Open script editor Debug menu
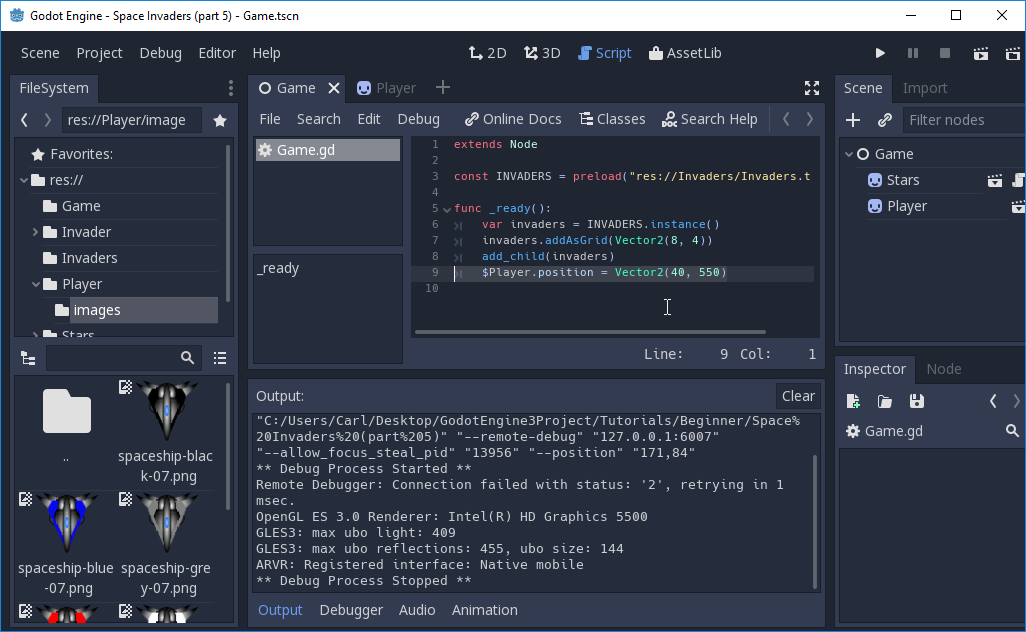Image resolution: width=1026 pixels, height=632 pixels. tap(419, 119)
